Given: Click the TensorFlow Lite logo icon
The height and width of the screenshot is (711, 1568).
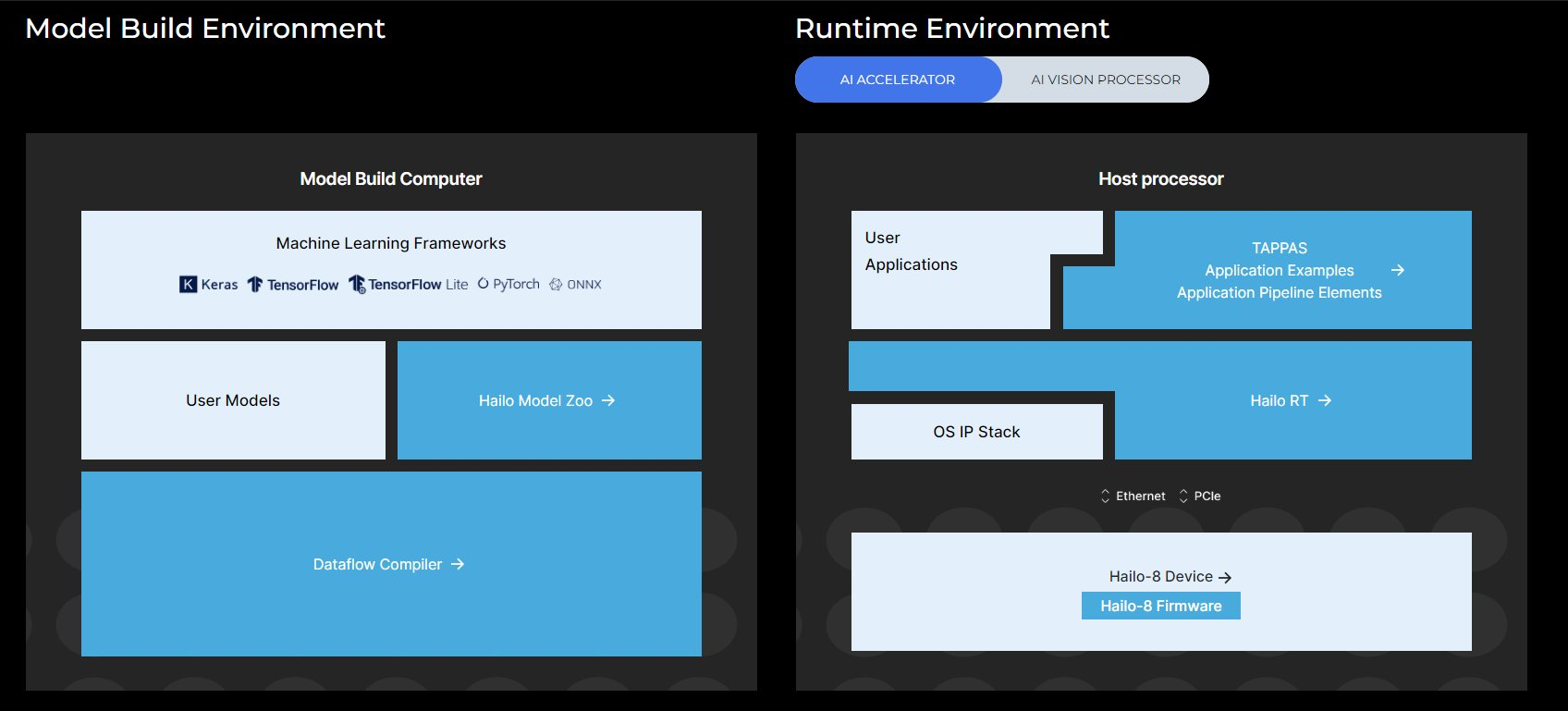Looking at the screenshot, I should pos(357,285).
